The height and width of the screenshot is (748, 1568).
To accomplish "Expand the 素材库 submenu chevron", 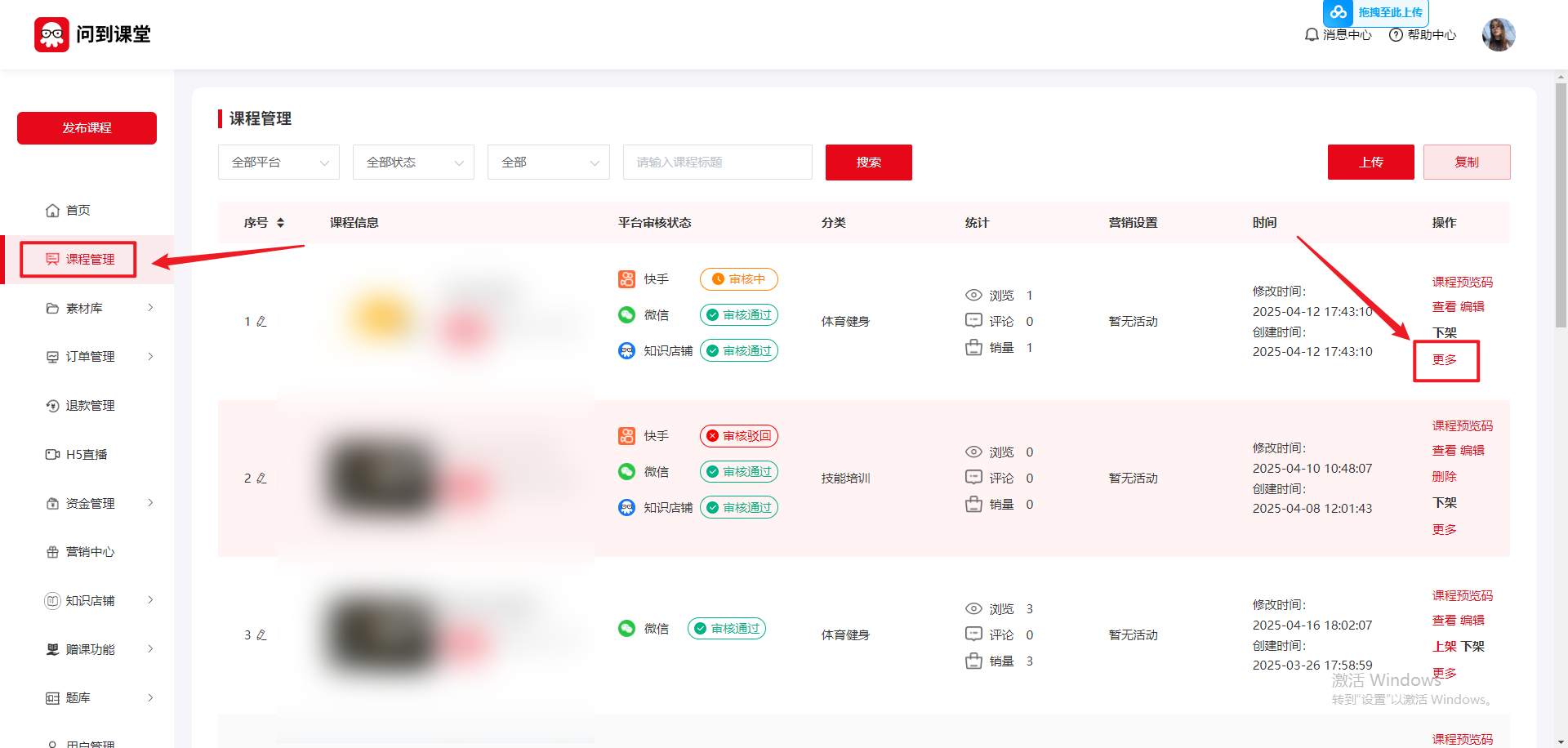I will (150, 308).
